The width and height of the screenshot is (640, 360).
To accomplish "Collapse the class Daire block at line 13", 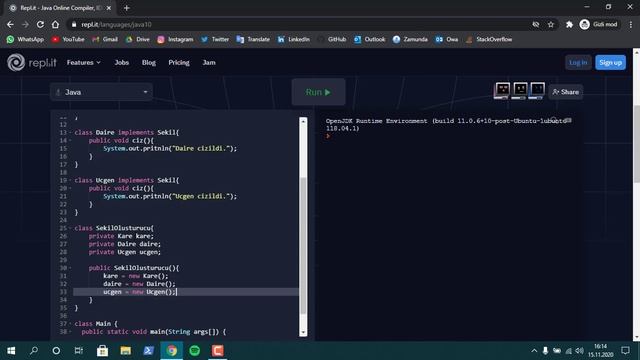I will click(x=70, y=133).
